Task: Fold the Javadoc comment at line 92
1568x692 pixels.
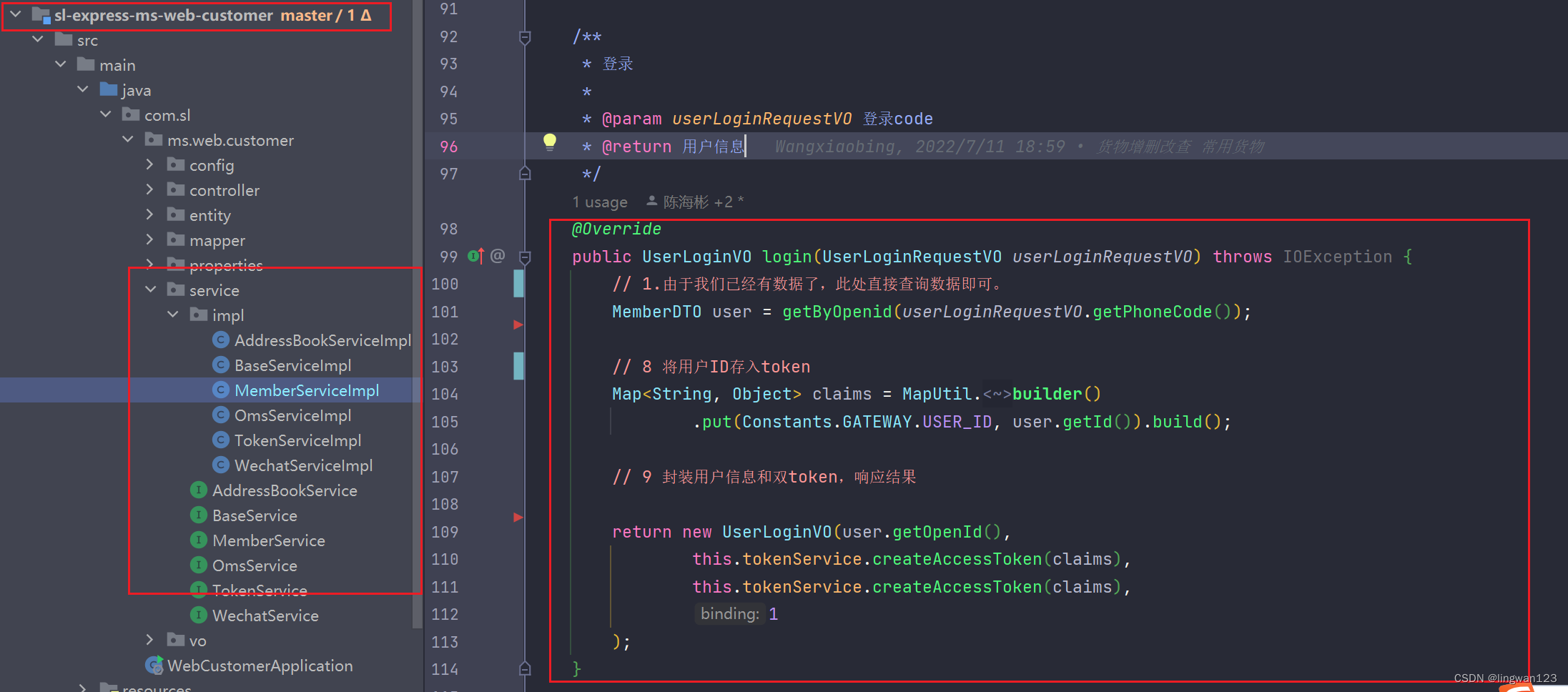Action: (x=525, y=37)
